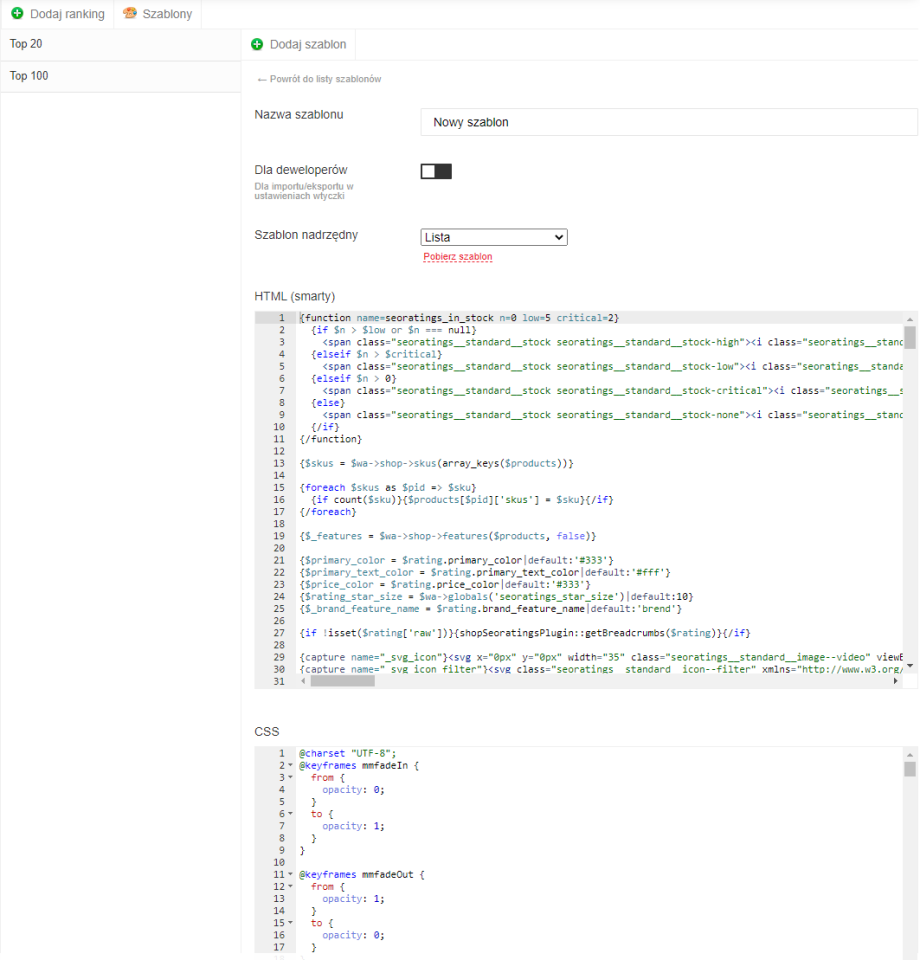920x960 pixels.
Task: Open the Szablon nadrzędny dropdown
Action: click(494, 237)
